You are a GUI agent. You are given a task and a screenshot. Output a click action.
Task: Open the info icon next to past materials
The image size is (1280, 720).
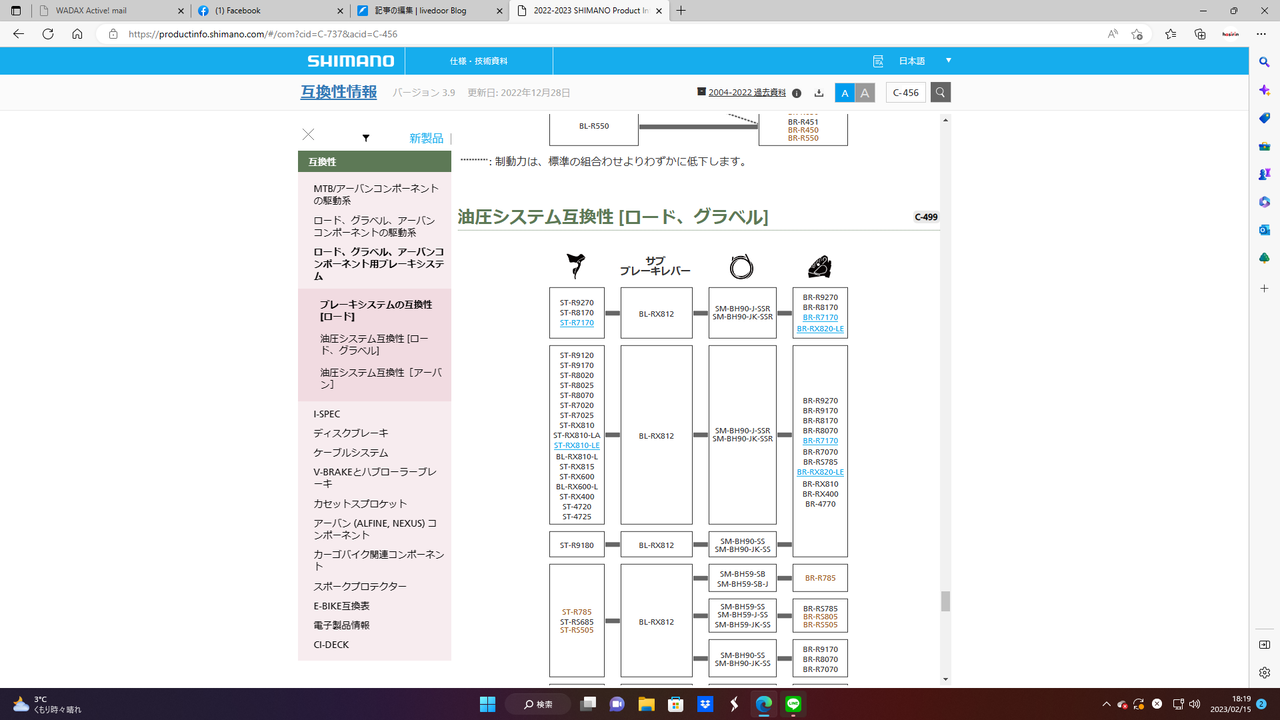tap(796, 93)
